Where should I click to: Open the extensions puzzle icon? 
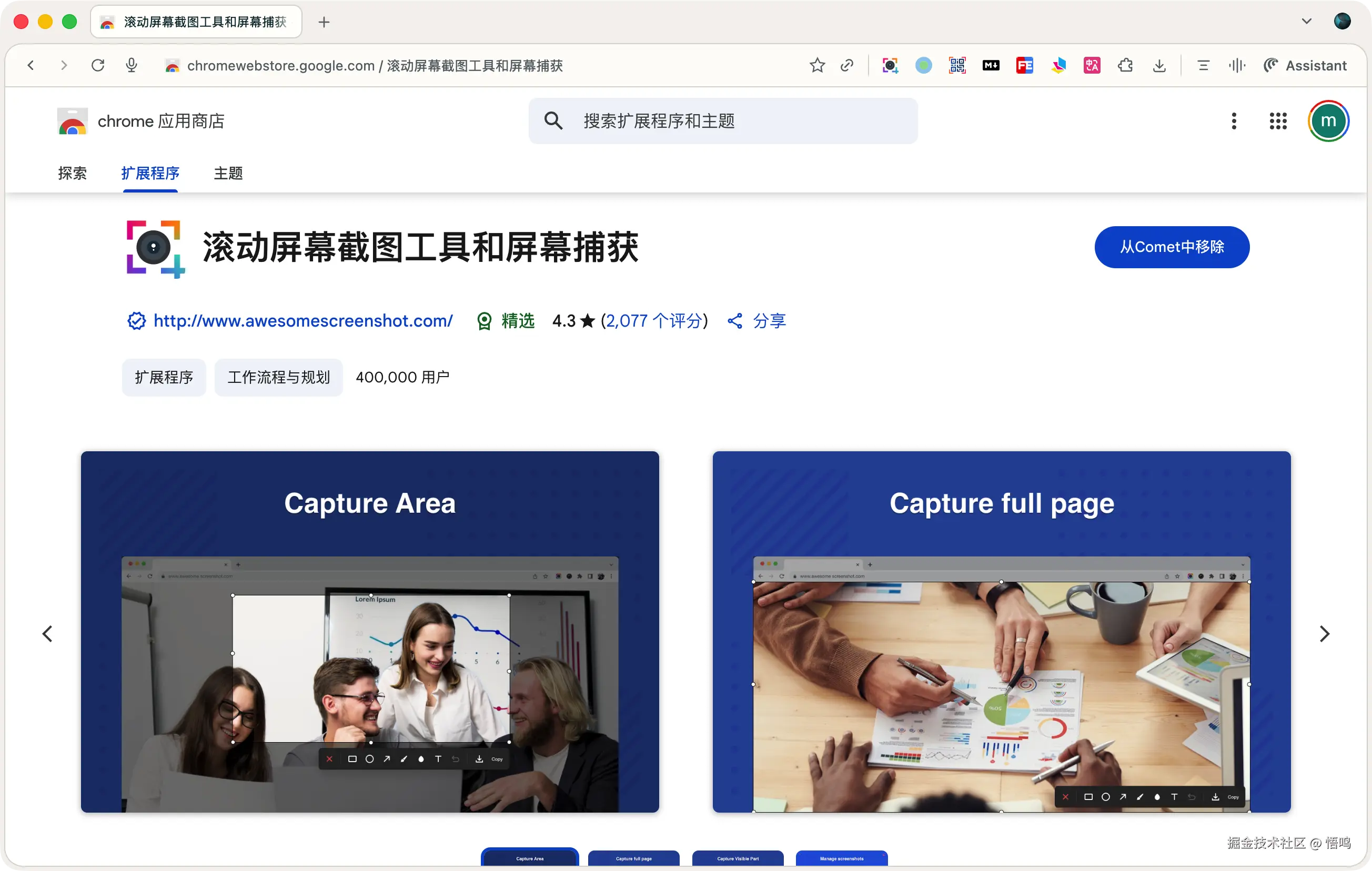pos(1125,66)
